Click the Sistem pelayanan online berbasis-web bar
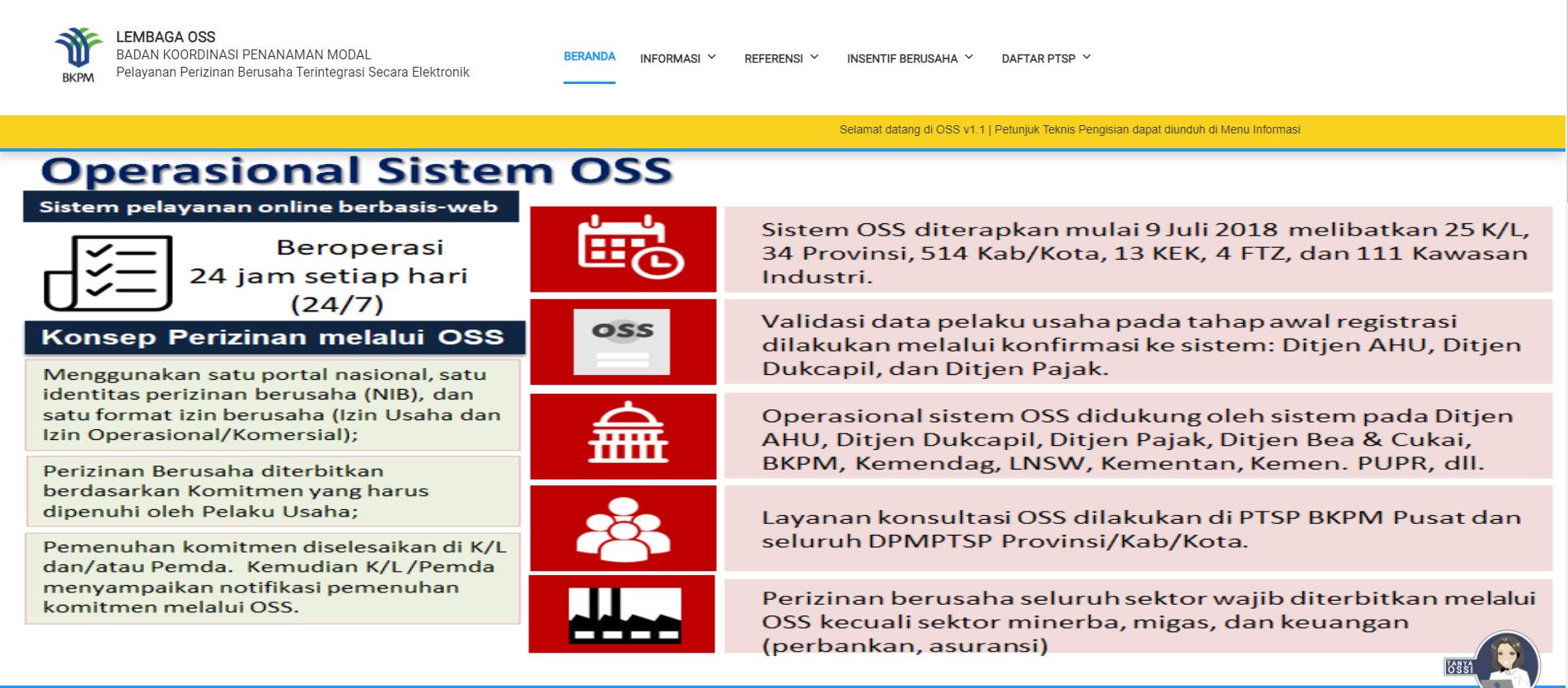The image size is (1568, 688). (269, 207)
